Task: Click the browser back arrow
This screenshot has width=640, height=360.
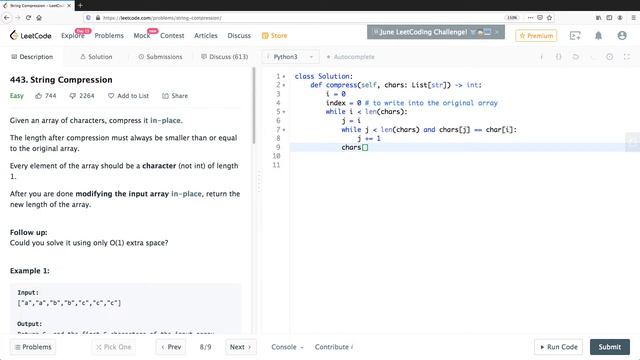Action: point(7,18)
